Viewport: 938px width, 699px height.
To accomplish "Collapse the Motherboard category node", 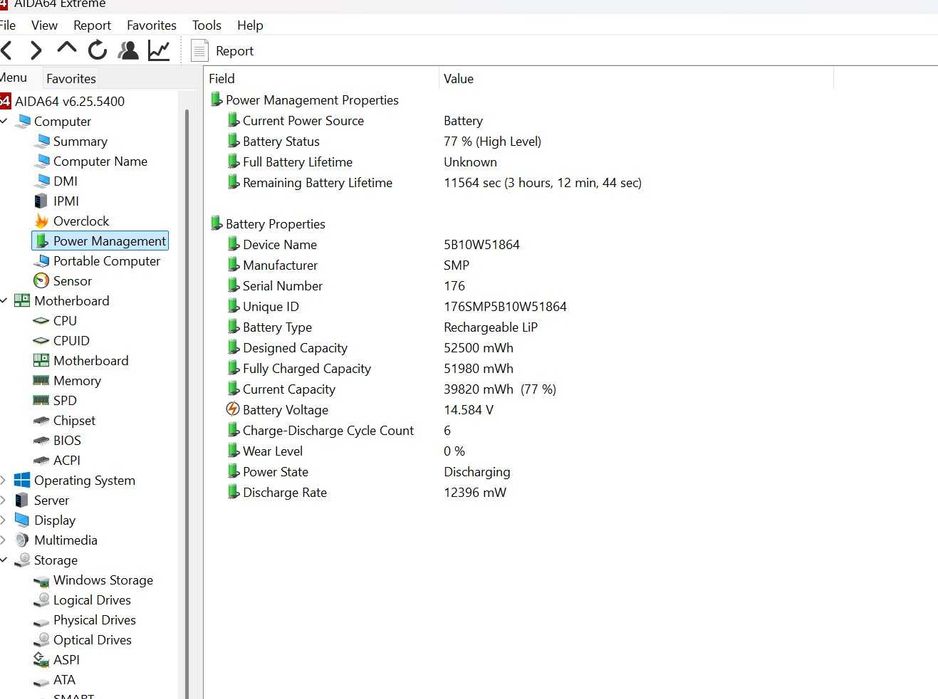I will pyautogui.click(x=4, y=300).
